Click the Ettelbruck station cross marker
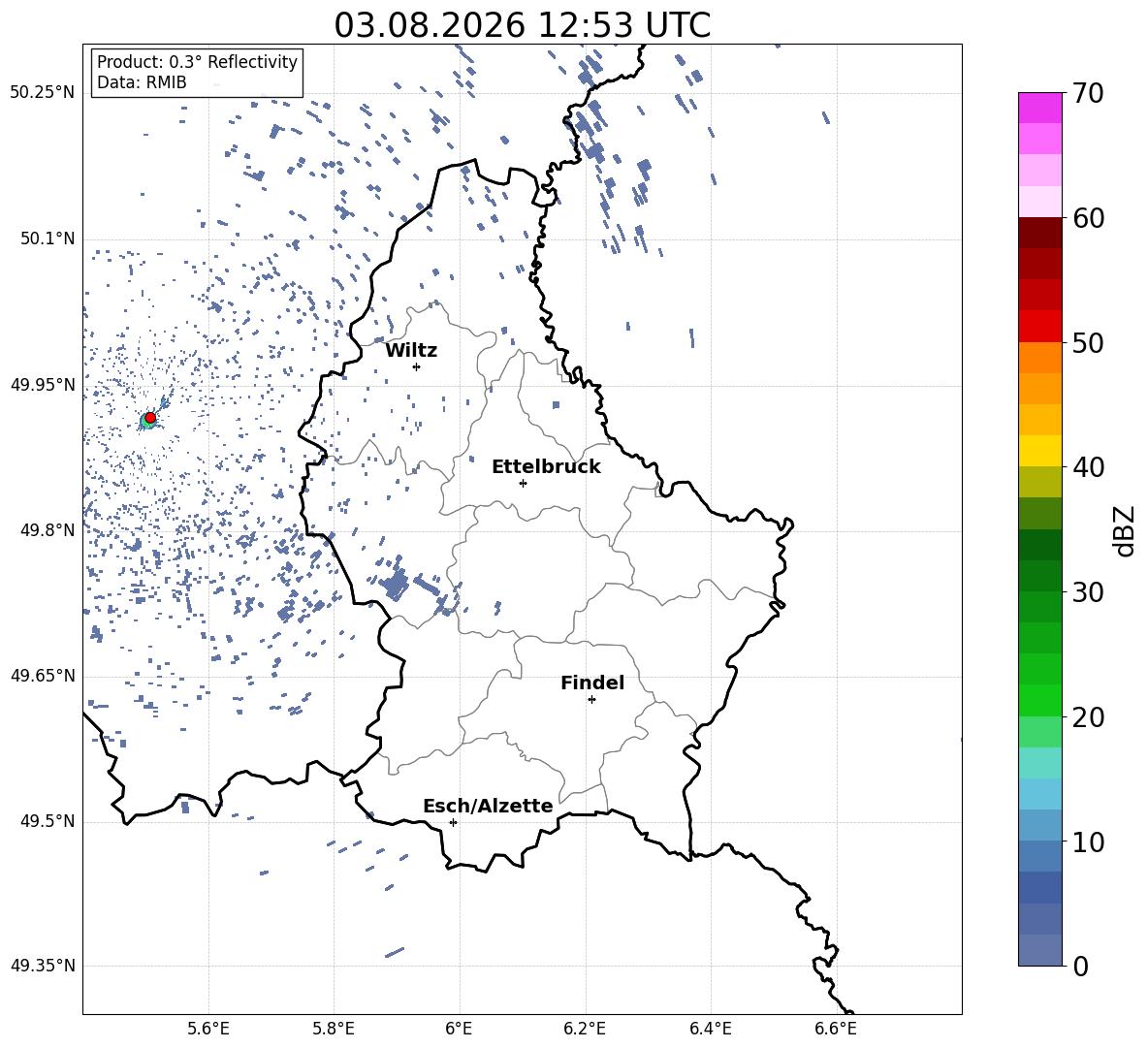The image size is (1148, 1048). (523, 483)
